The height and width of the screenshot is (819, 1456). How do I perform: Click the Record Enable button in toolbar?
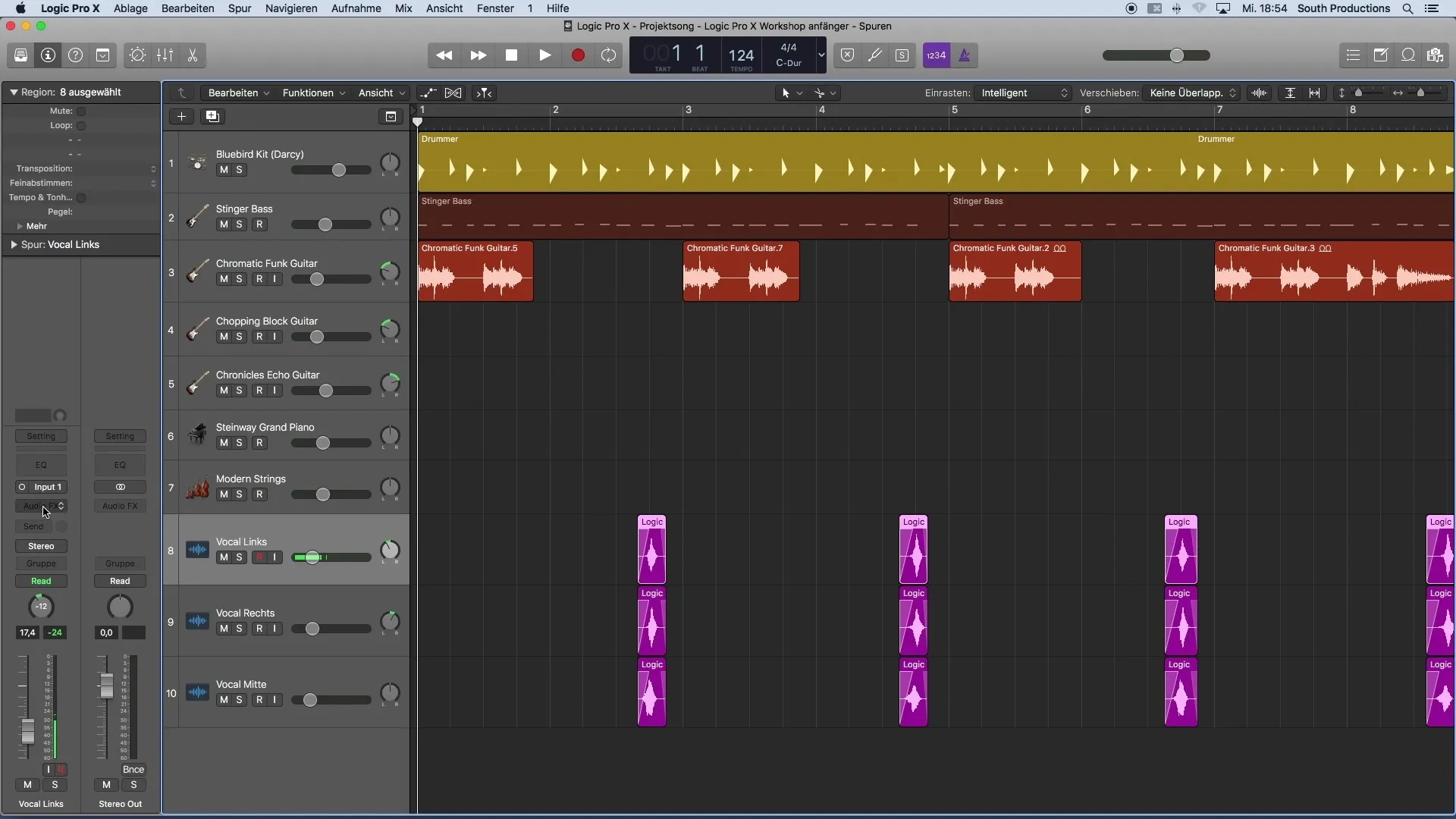(x=577, y=55)
